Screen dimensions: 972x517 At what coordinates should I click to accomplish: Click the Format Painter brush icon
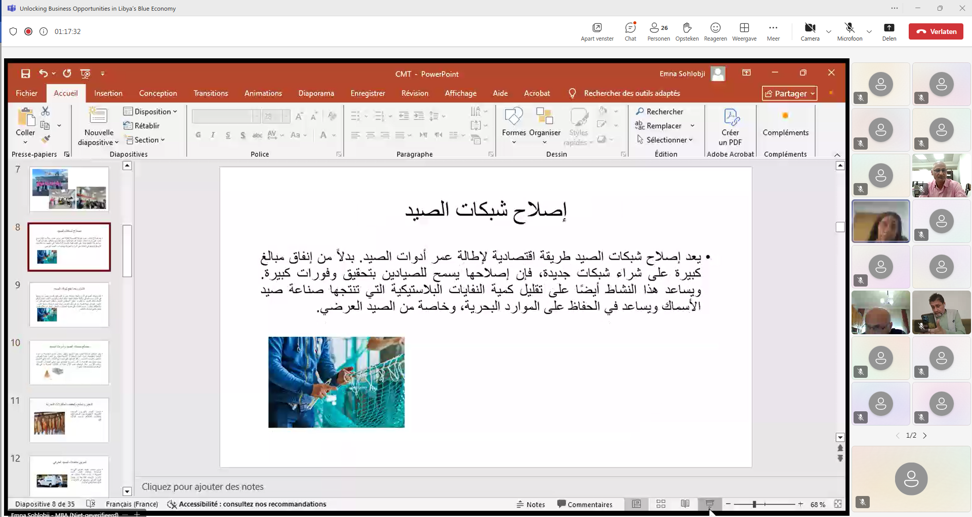point(45,139)
